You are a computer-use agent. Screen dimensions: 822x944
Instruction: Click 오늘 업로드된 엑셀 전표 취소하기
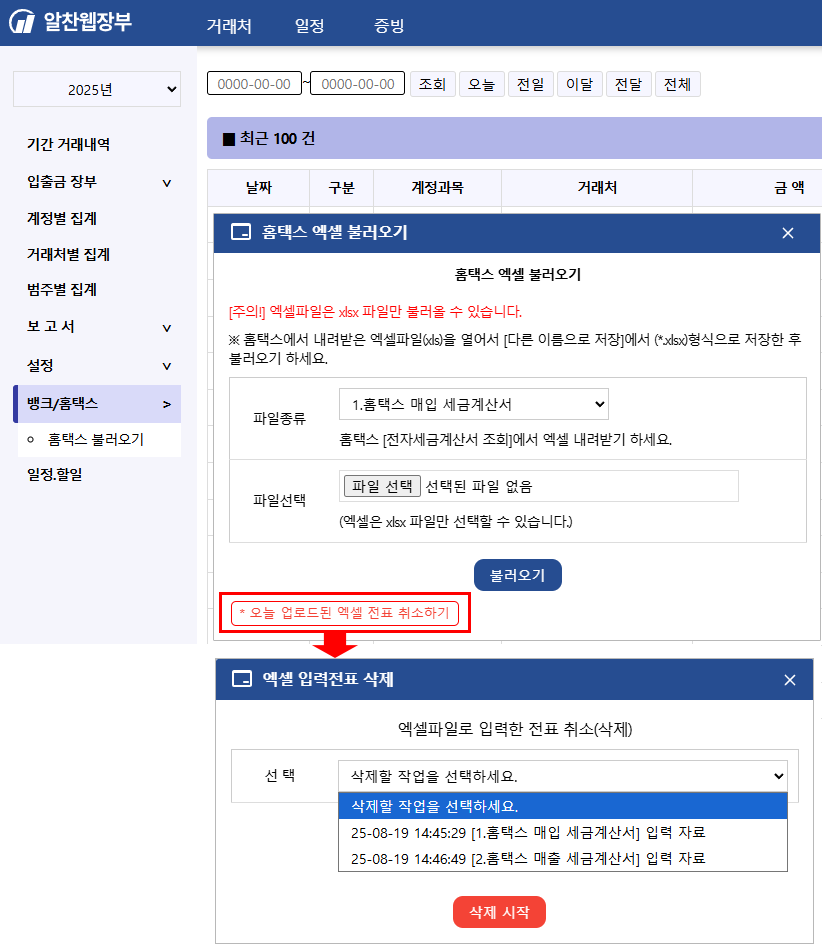(344, 613)
